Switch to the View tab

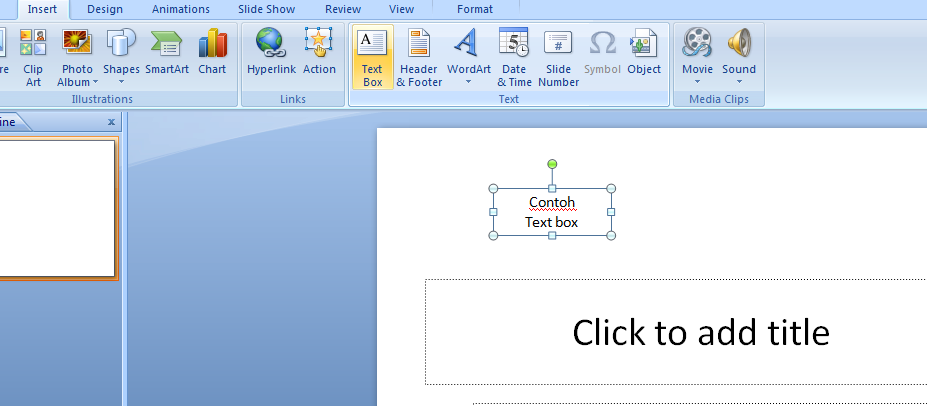(x=401, y=9)
